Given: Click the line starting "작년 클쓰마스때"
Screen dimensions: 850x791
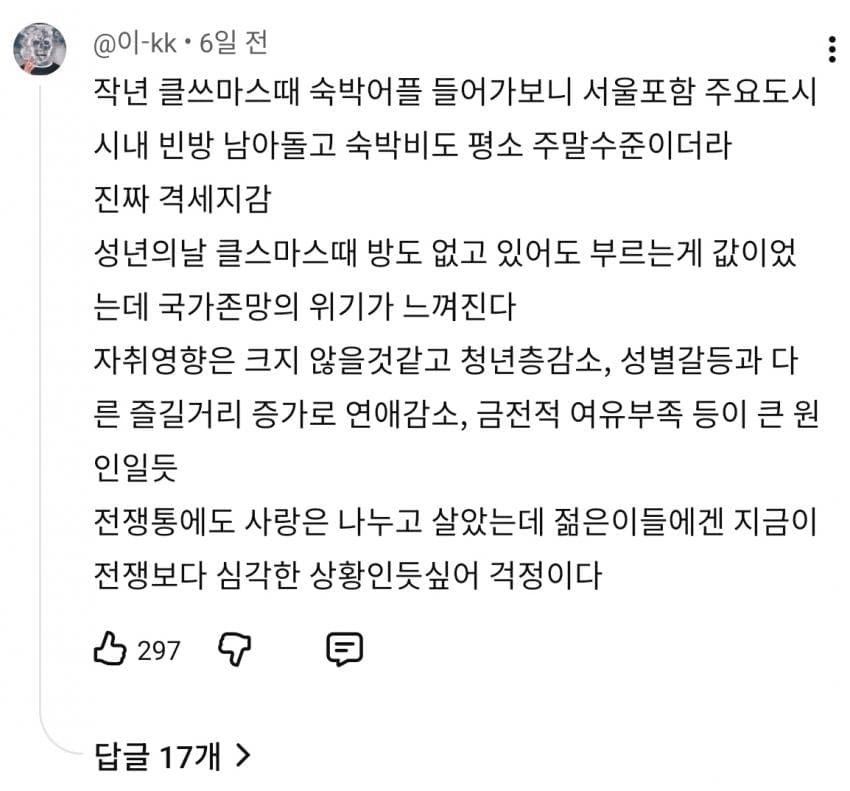Looking at the screenshot, I should 453,95.
